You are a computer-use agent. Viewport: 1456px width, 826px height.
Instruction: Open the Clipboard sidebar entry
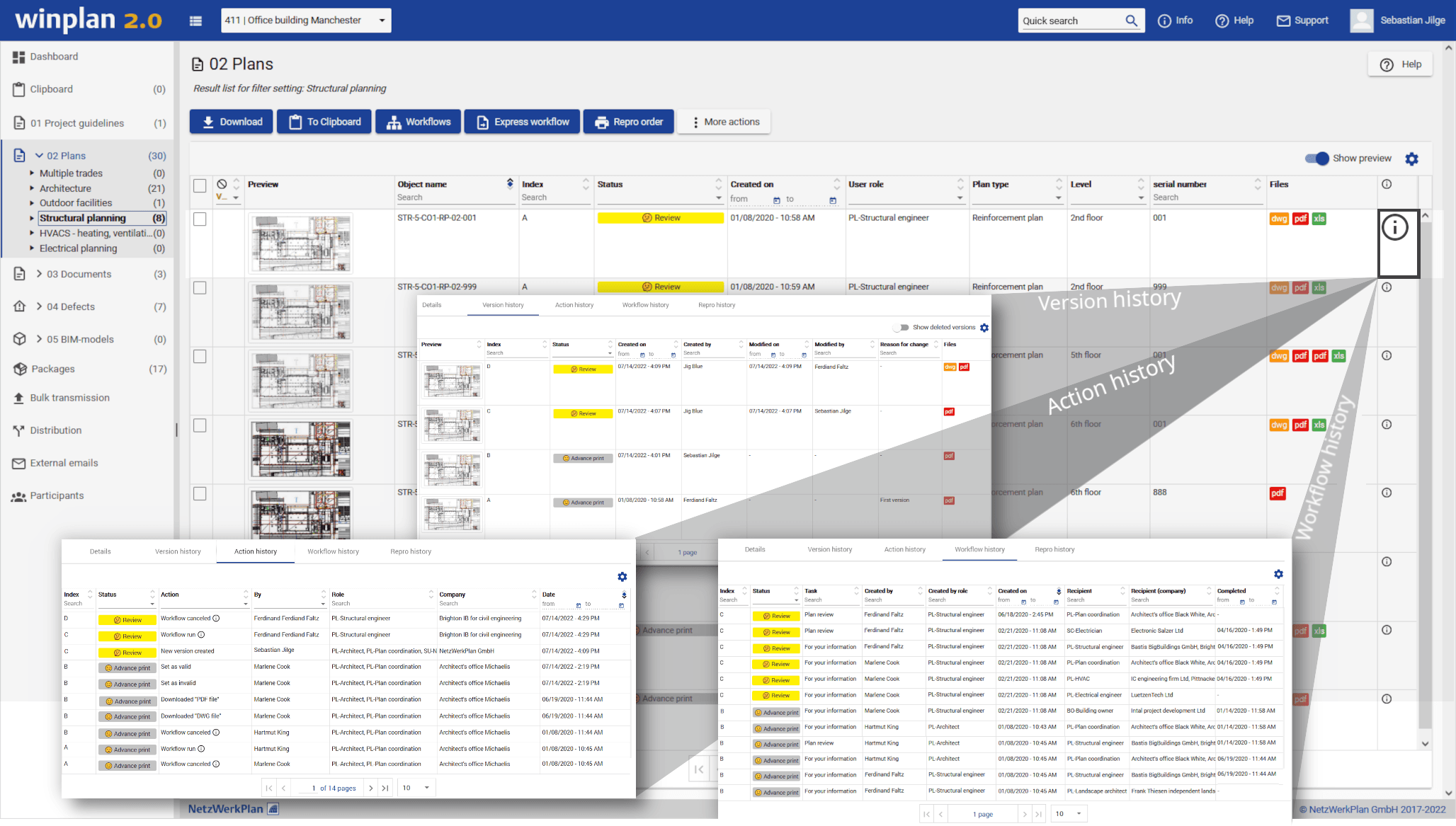(51, 89)
